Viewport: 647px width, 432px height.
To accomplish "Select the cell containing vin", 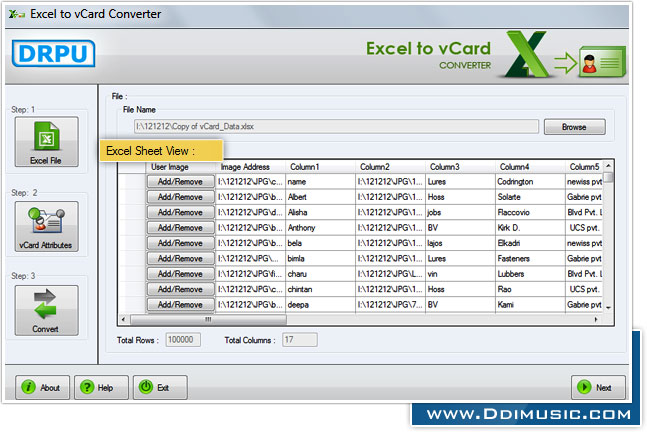I will coord(460,274).
